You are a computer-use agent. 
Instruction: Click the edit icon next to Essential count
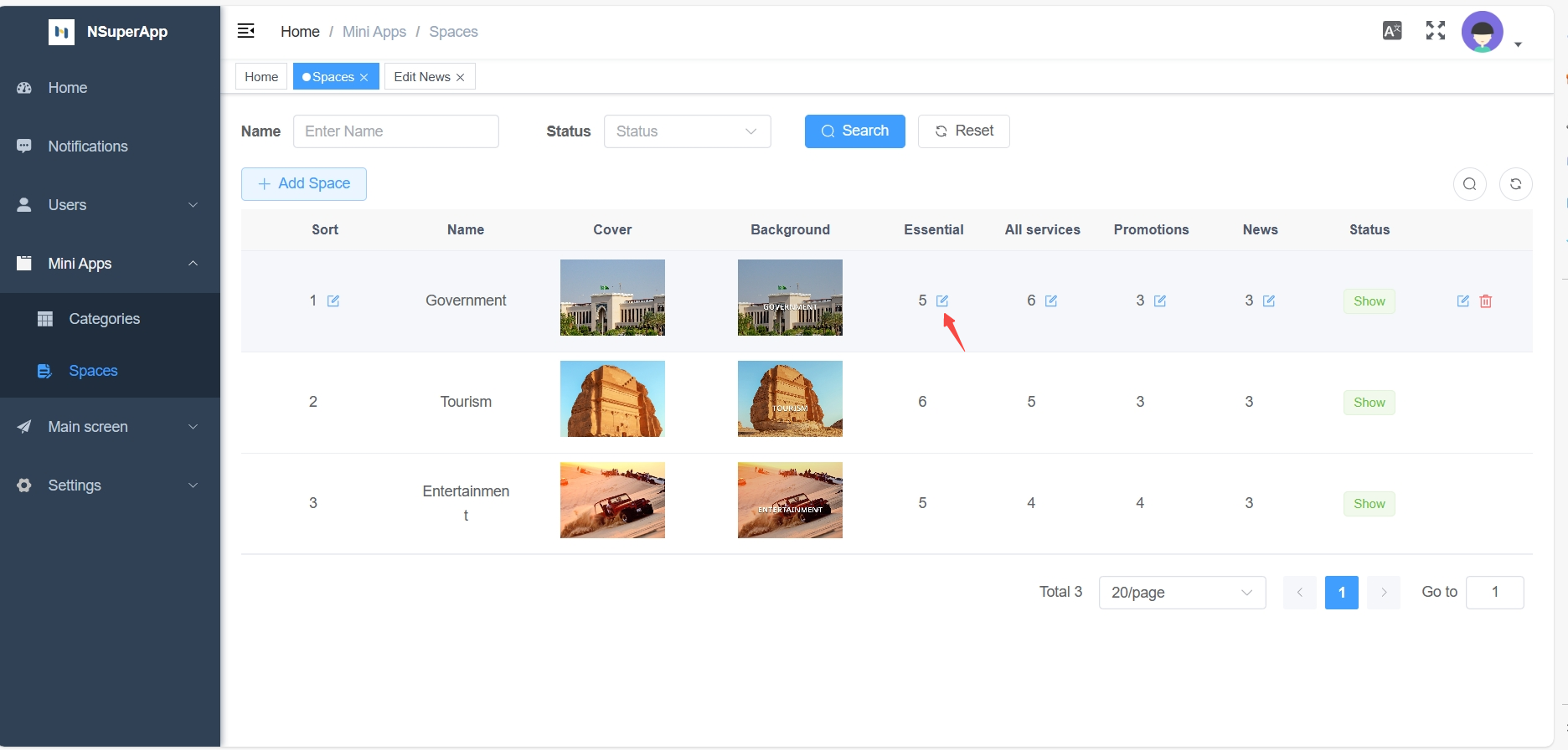[942, 301]
